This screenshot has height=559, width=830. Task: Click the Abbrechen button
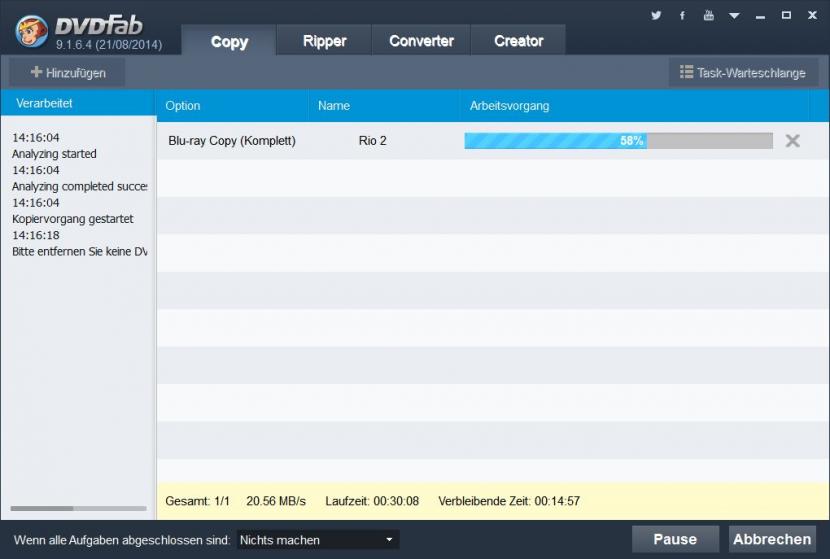tap(772, 539)
